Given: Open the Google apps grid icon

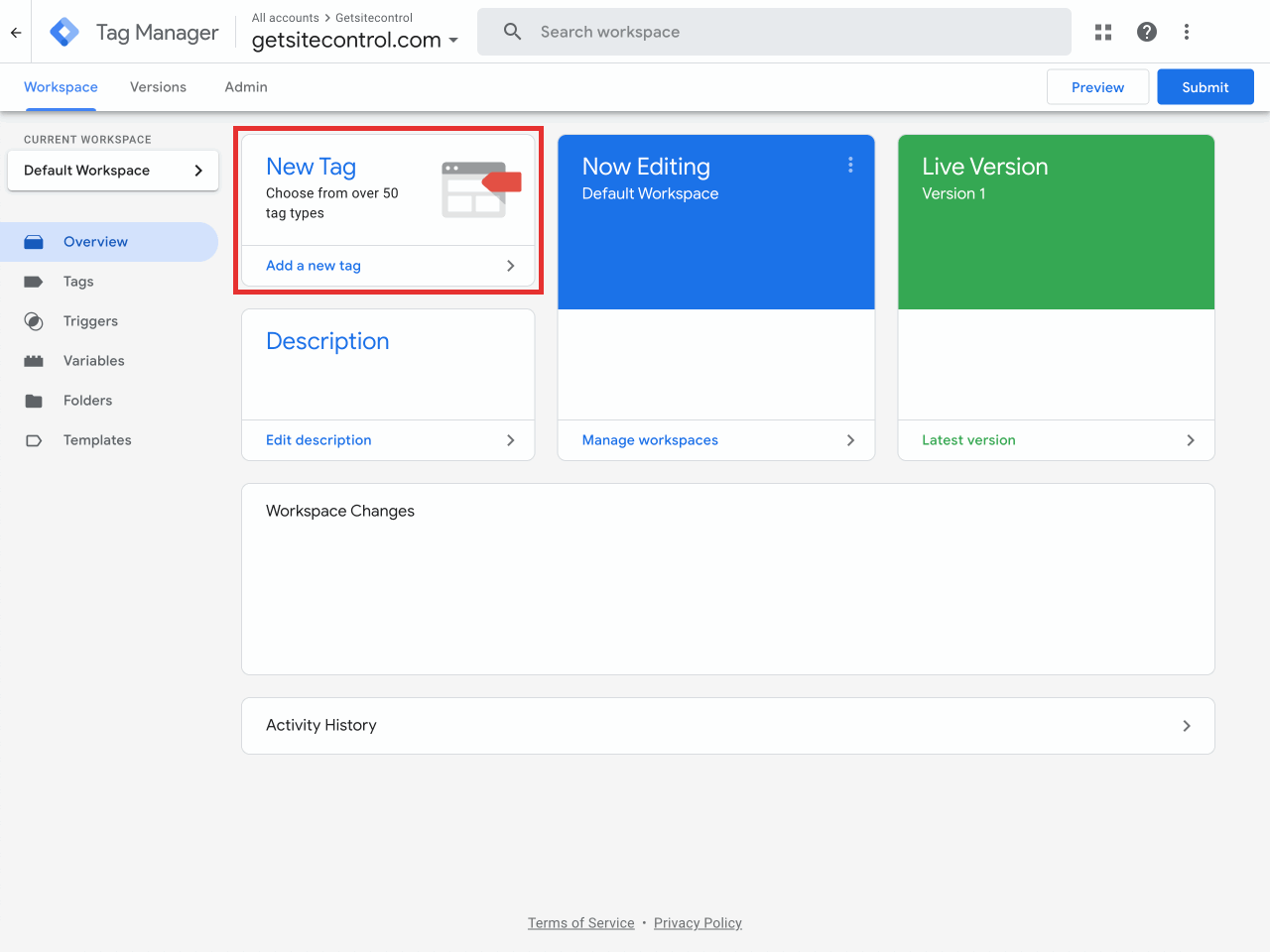Looking at the screenshot, I should [x=1103, y=32].
